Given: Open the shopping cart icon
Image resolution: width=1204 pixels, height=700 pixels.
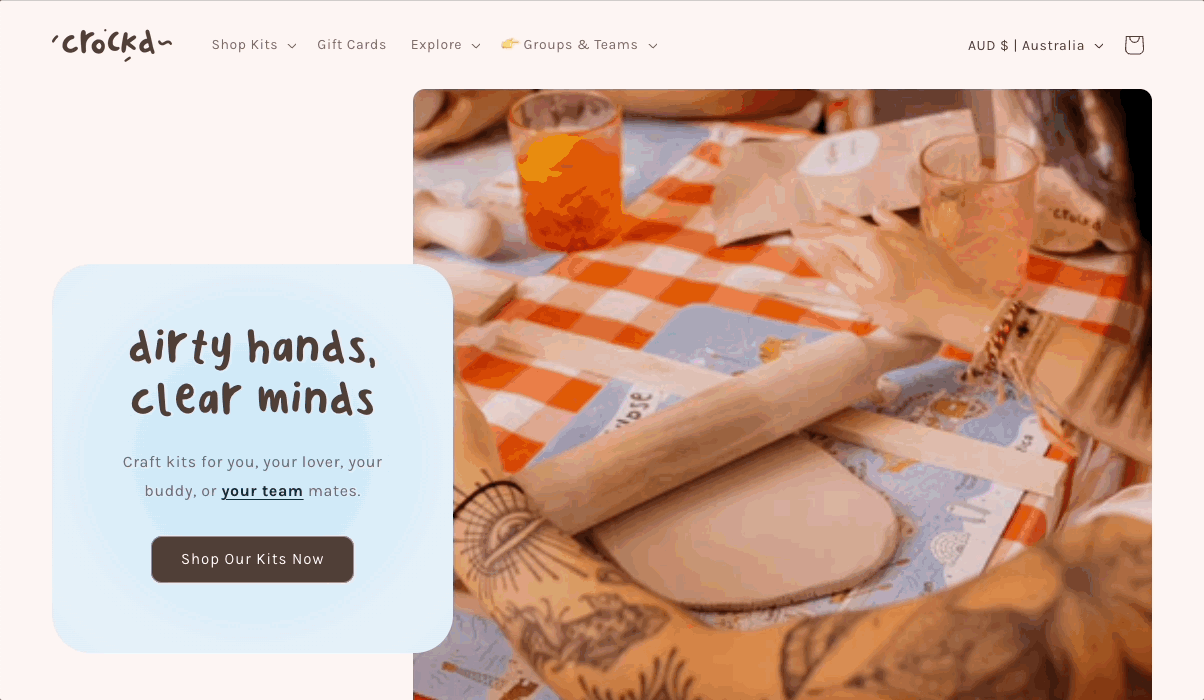Looking at the screenshot, I should click(x=1133, y=45).
